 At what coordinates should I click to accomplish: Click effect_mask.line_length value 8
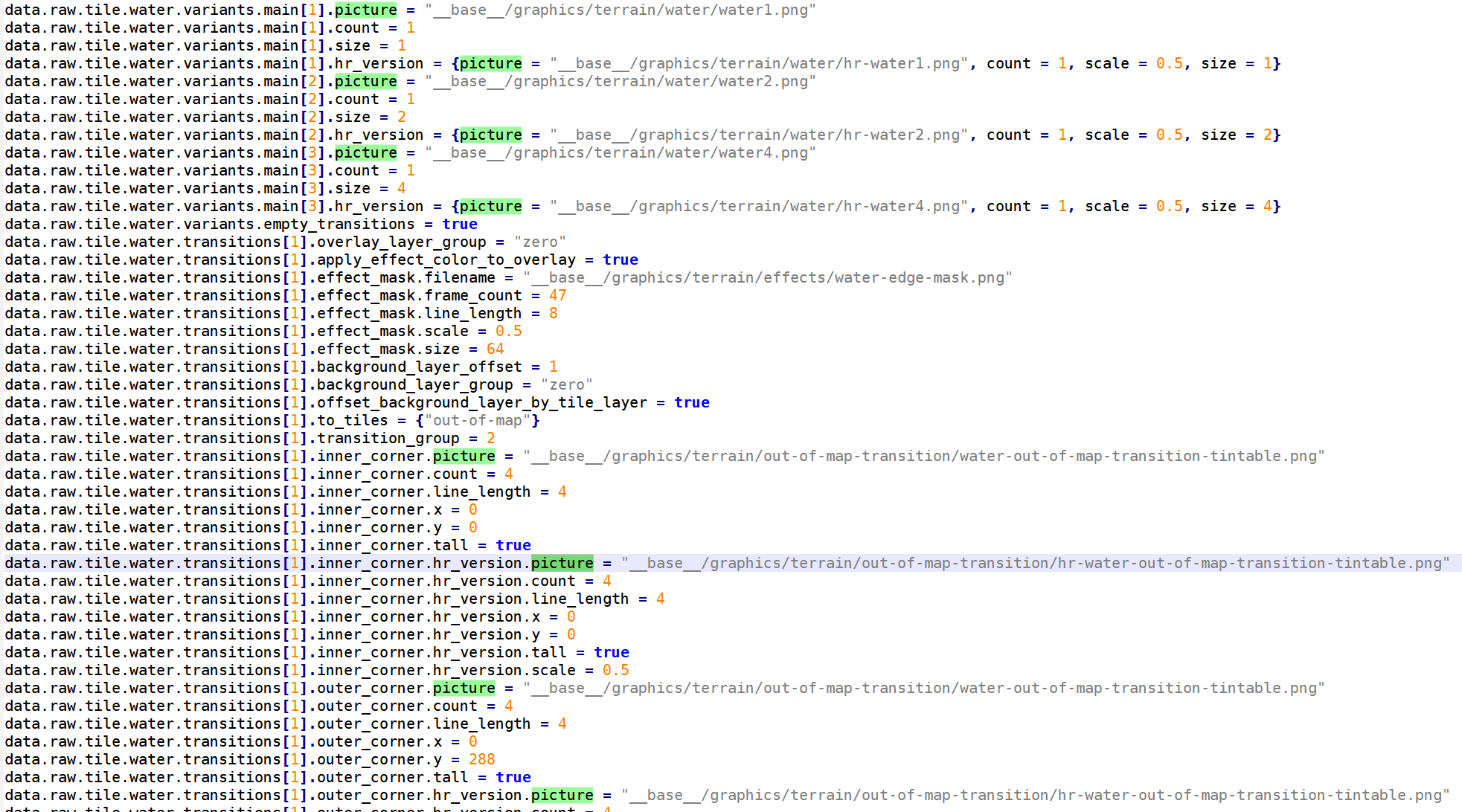click(553, 313)
